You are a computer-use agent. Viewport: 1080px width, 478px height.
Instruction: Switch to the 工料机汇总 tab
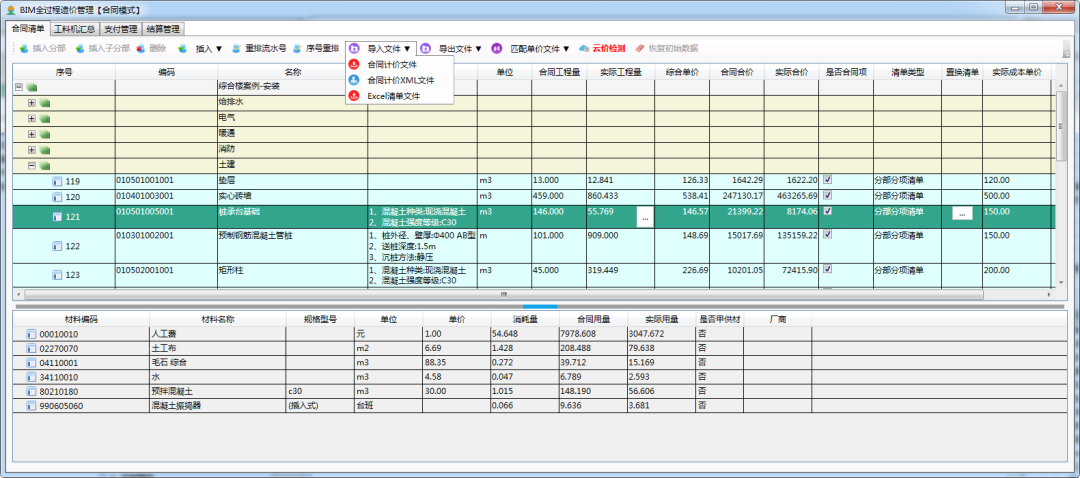(75, 29)
